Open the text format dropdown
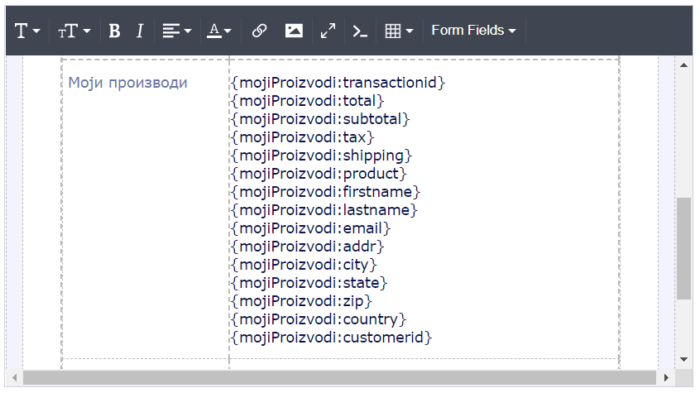This screenshot has height=393, width=700. point(27,31)
